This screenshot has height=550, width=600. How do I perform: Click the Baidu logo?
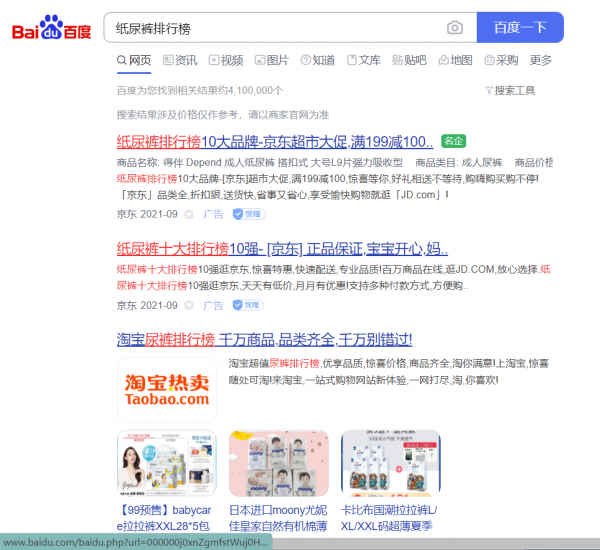(50, 28)
